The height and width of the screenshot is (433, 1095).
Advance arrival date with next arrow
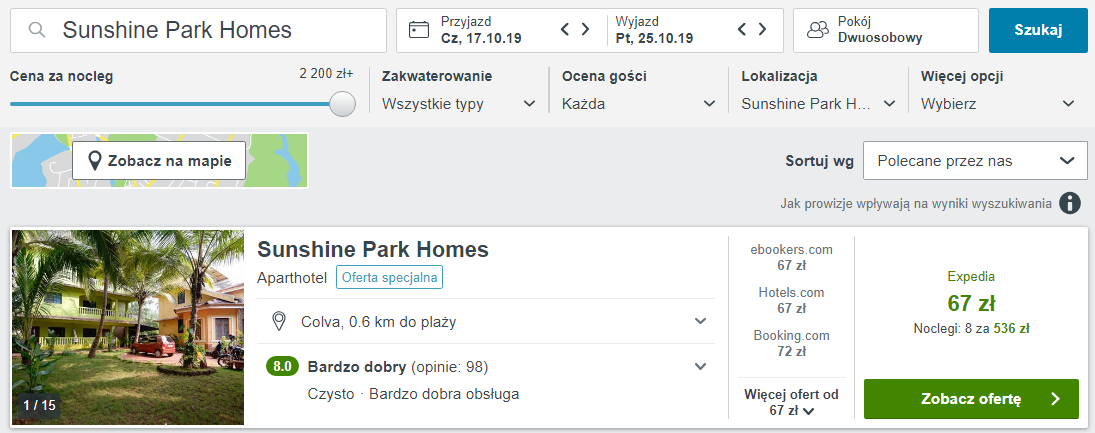click(x=585, y=29)
